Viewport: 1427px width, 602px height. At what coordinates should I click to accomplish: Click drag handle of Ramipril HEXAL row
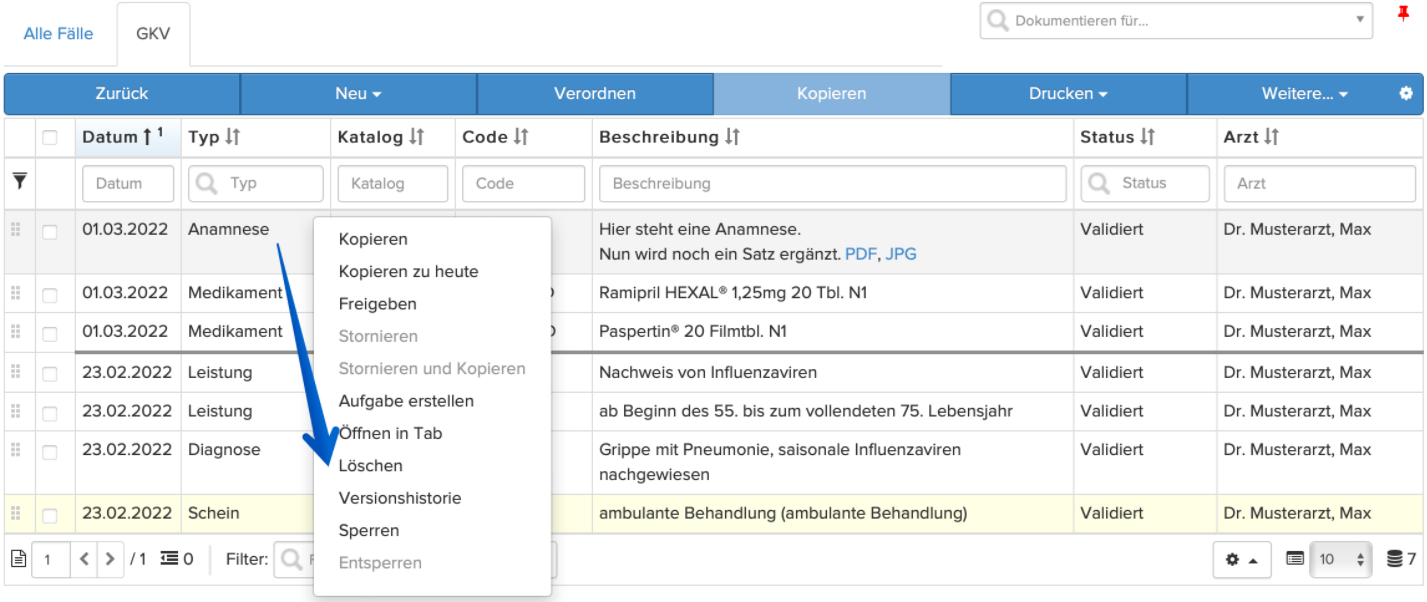point(15,293)
